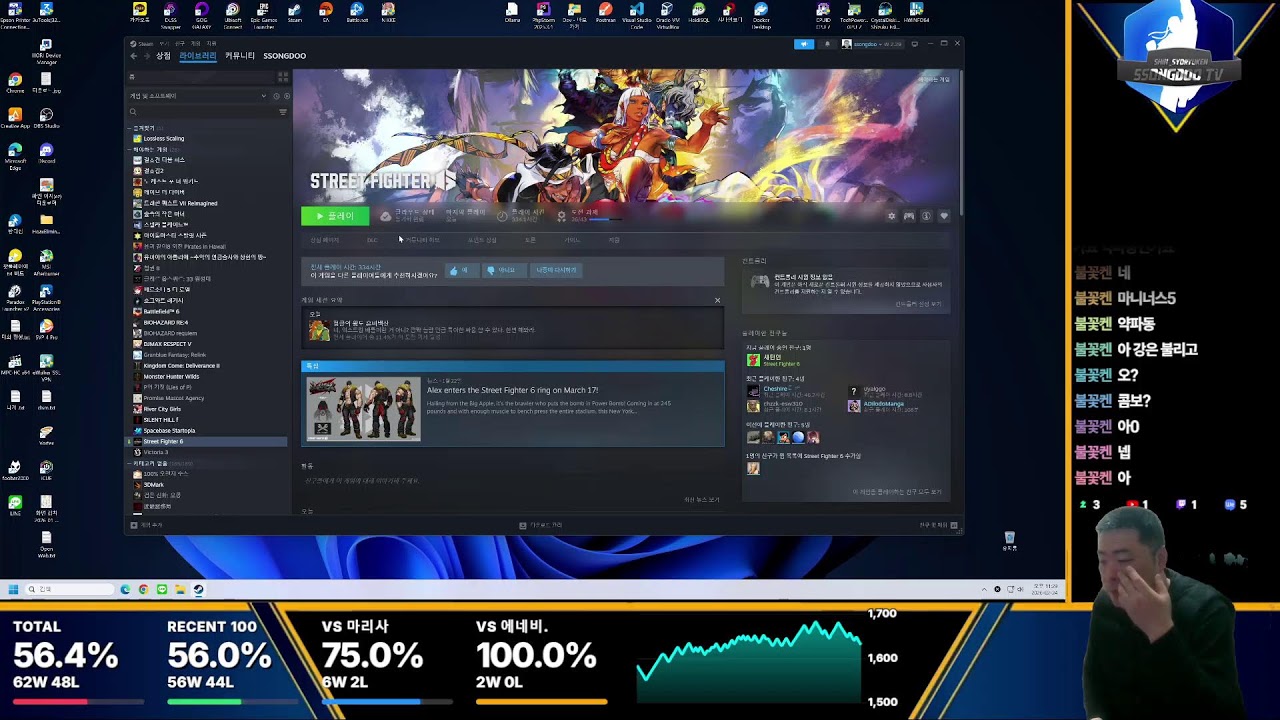
Task: Open the 'Alex enters the Street Fighter 6 ring' headline
Action: coord(512,390)
